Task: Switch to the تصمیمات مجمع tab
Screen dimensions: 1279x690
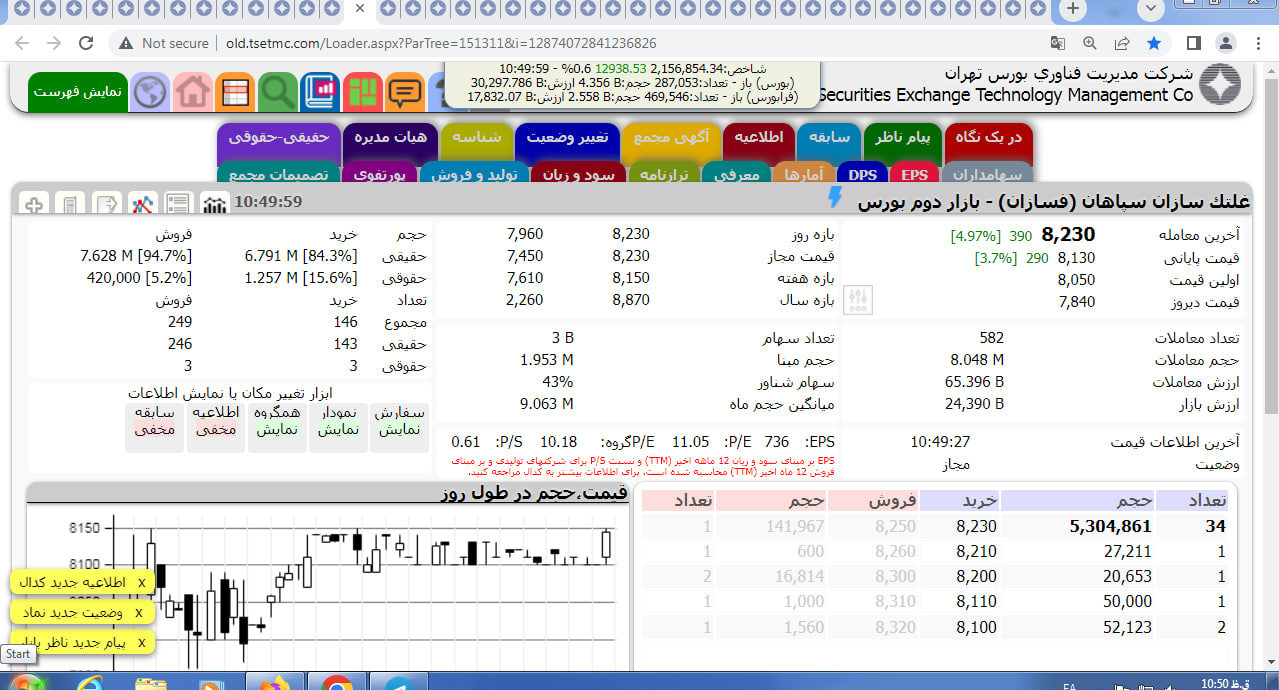Action: (278, 174)
